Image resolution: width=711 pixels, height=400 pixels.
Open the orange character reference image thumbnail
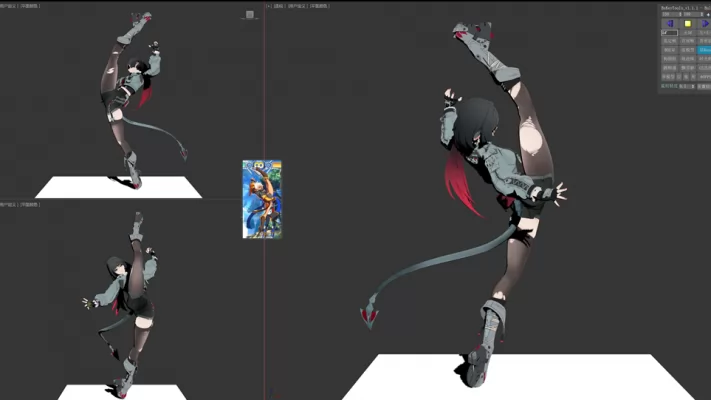pos(262,199)
